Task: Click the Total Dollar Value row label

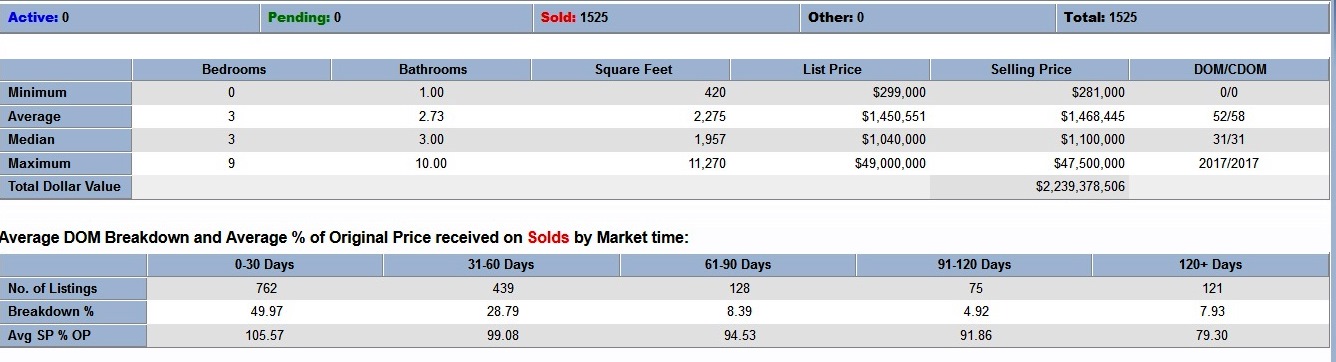Action: 66,187
